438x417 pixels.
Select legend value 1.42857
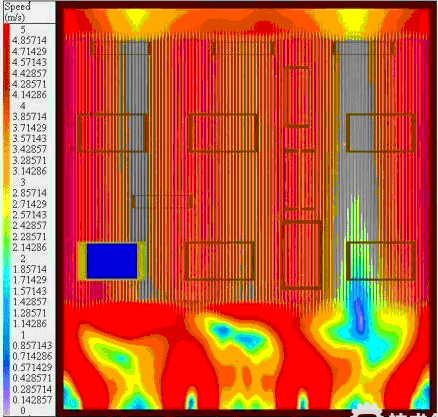click(29, 302)
